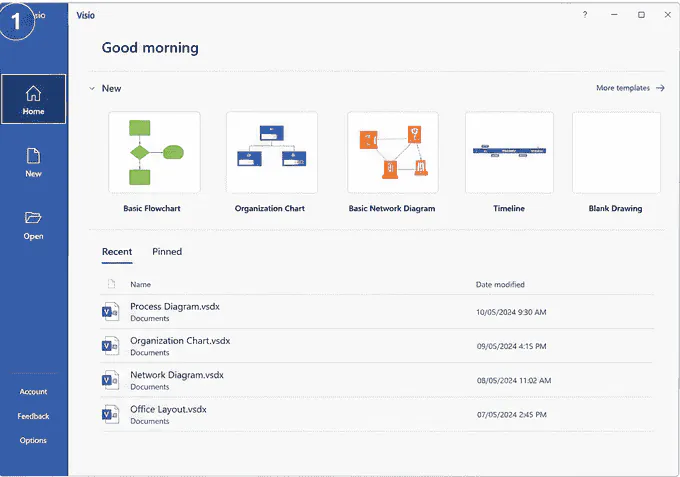Click the Timeline label text
Screen dimensions: 680x477
click(509, 209)
